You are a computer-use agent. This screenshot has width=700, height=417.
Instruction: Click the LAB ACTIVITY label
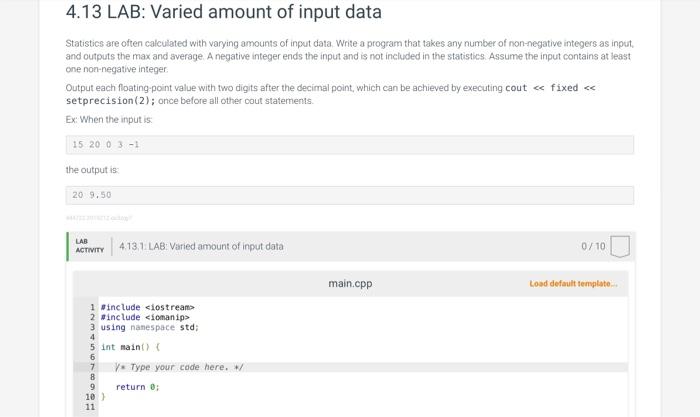pyautogui.click(x=89, y=246)
